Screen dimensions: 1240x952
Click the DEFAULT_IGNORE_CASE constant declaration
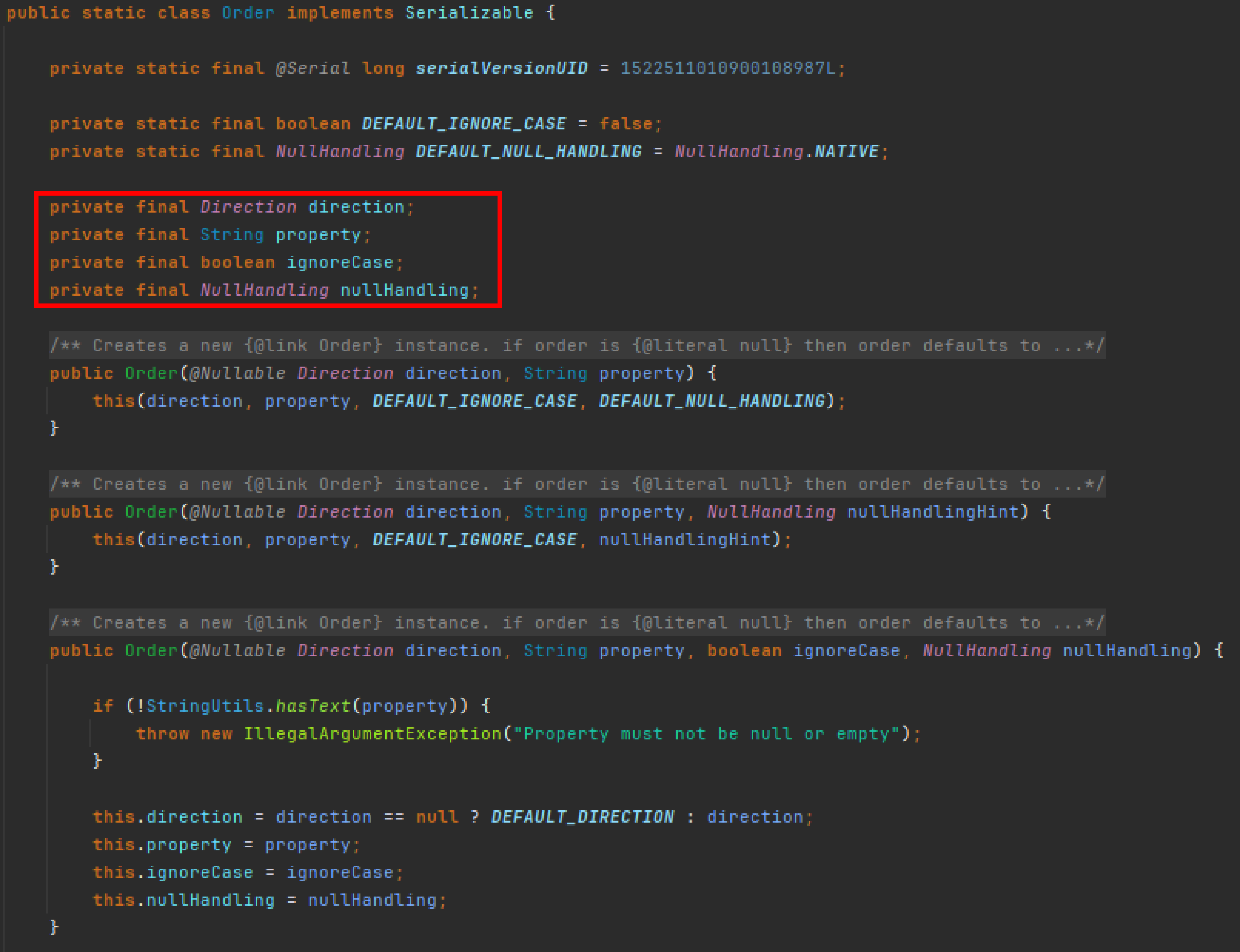coord(463,124)
